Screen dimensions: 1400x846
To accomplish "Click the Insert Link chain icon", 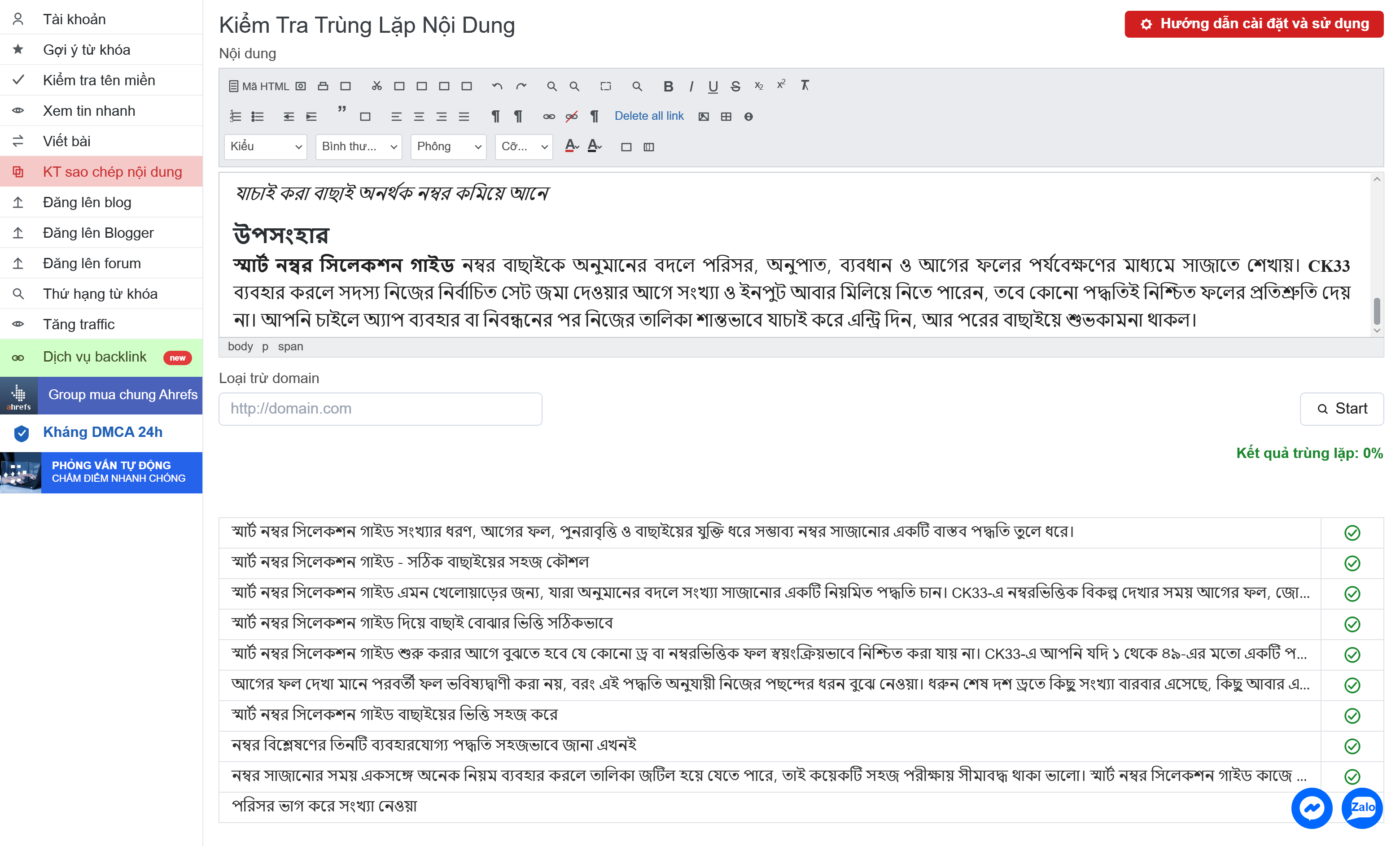I will click(549, 117).
